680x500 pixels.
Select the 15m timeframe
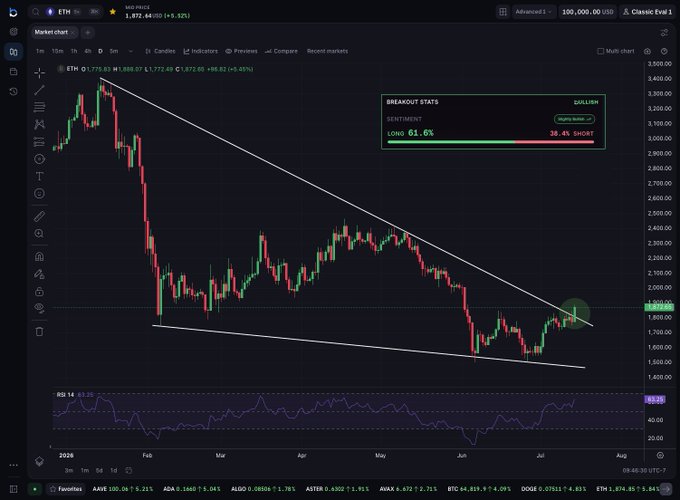point(57,51)
